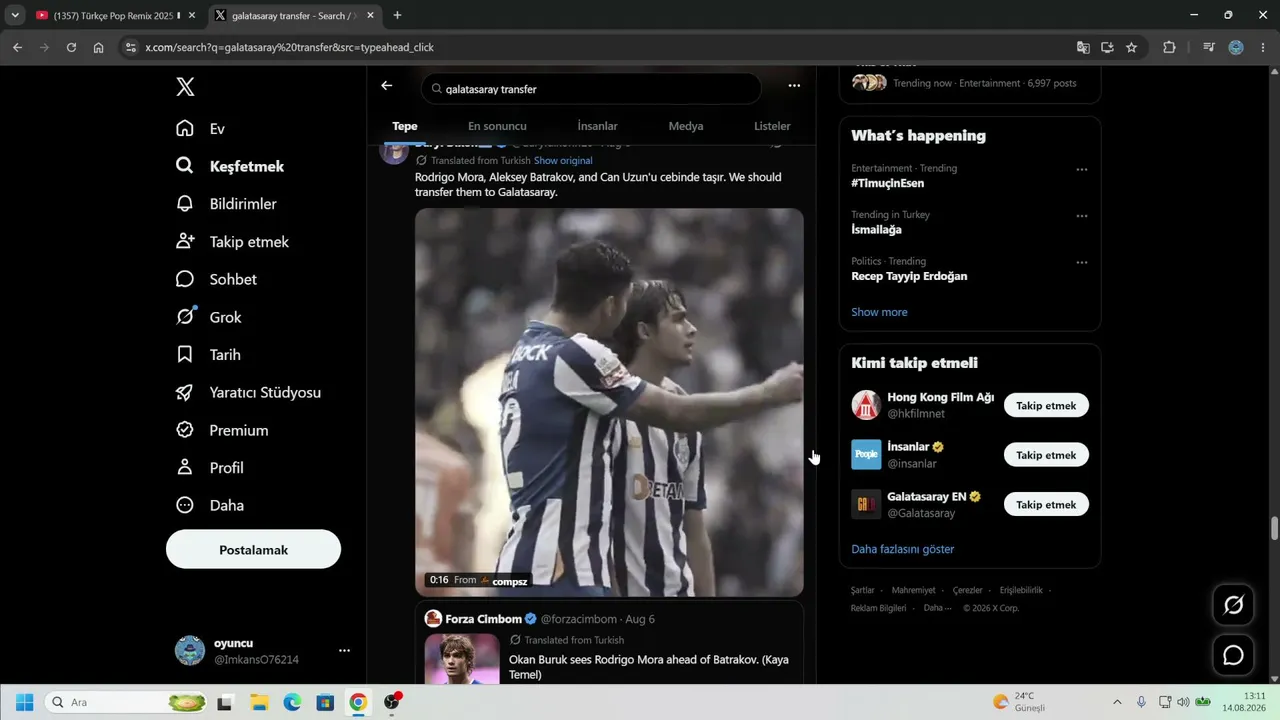Click the browser address bar URL

[289, 47]
